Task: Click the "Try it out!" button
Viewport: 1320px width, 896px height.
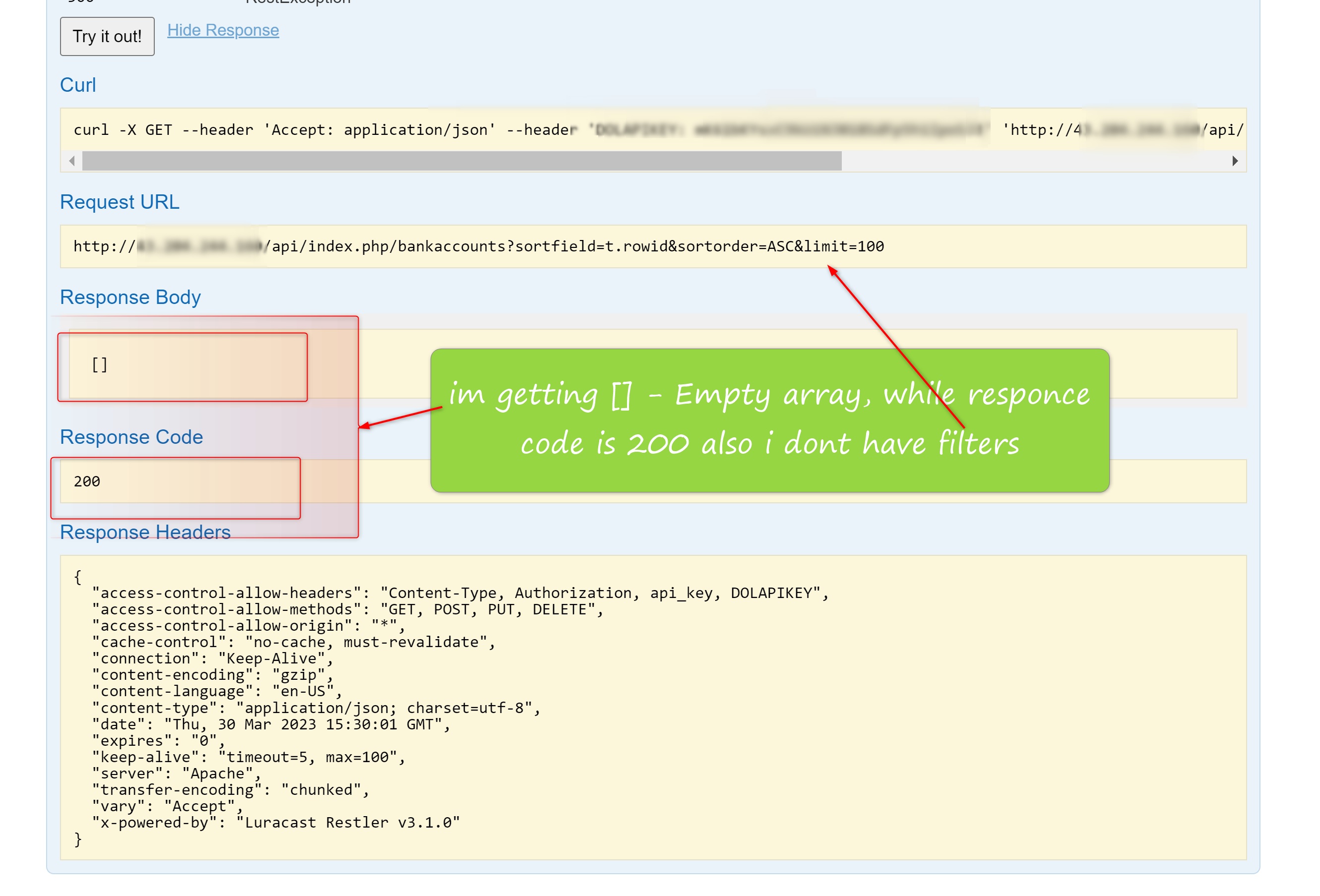Action: coord(107,36)
